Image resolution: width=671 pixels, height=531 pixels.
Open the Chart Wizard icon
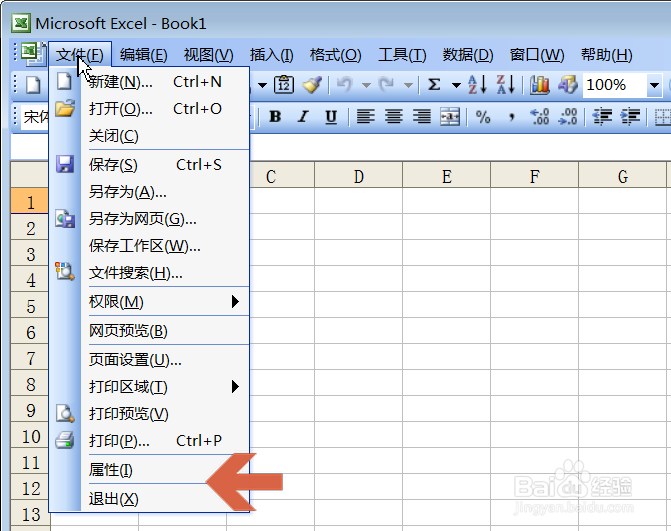540,84
